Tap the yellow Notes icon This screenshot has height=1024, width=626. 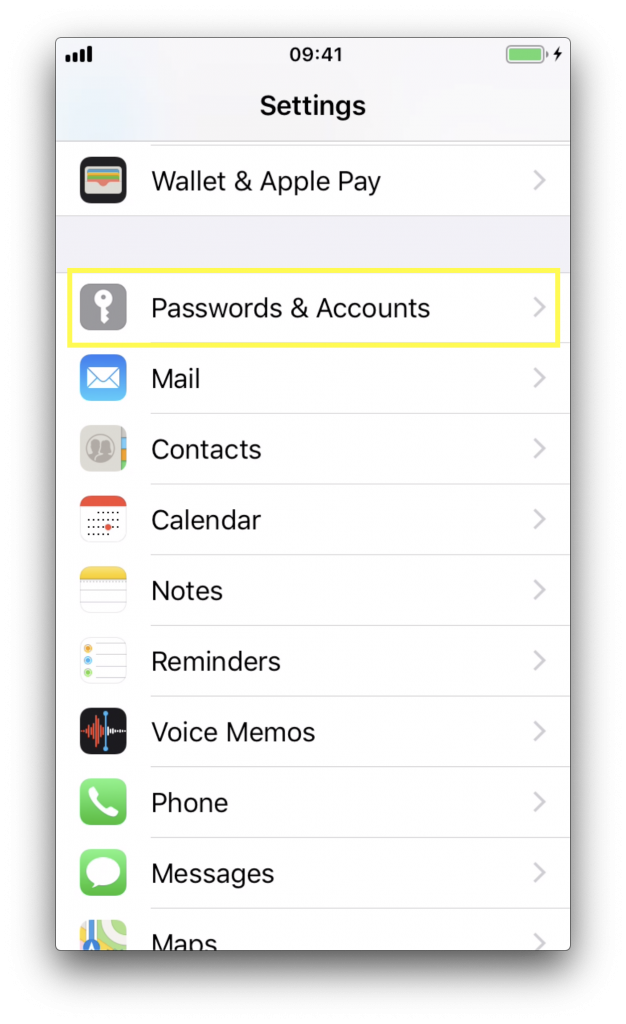[103, 590]
